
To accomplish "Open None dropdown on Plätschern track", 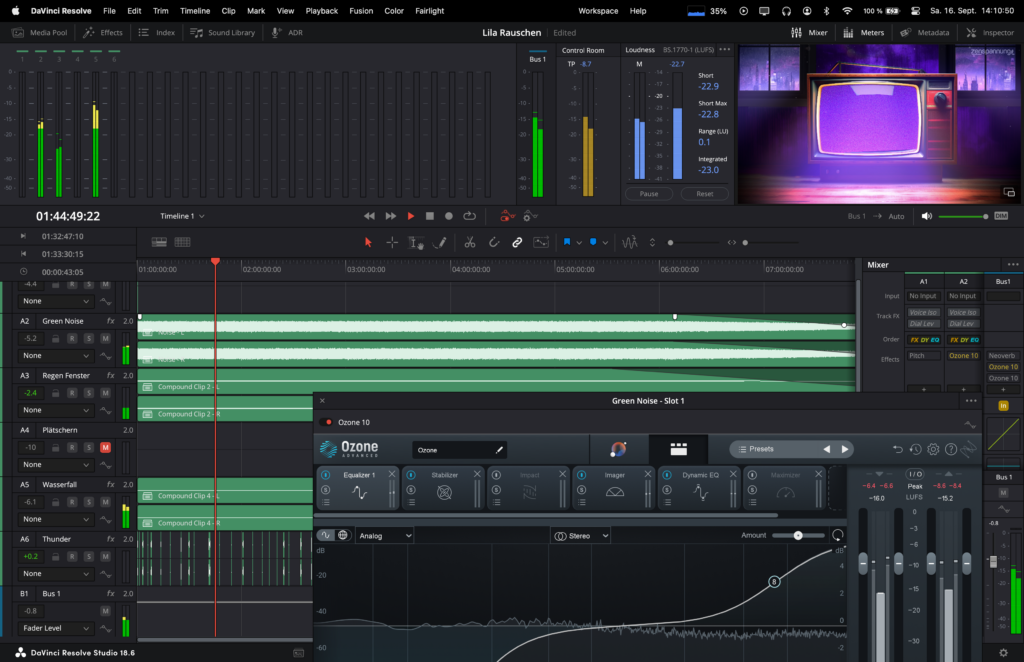I will pos(56,465).
